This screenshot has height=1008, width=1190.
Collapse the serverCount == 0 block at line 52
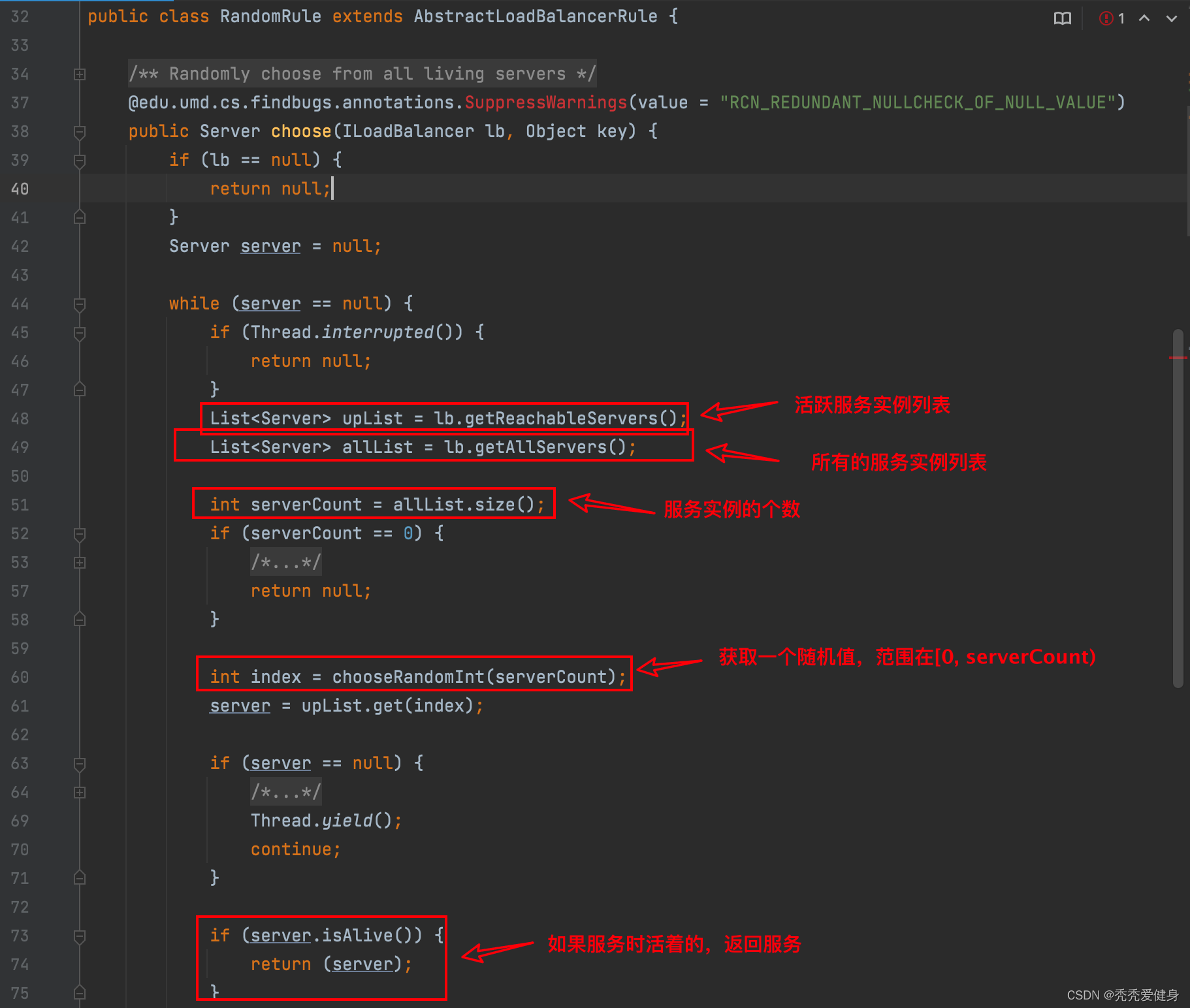coord(80,534)
